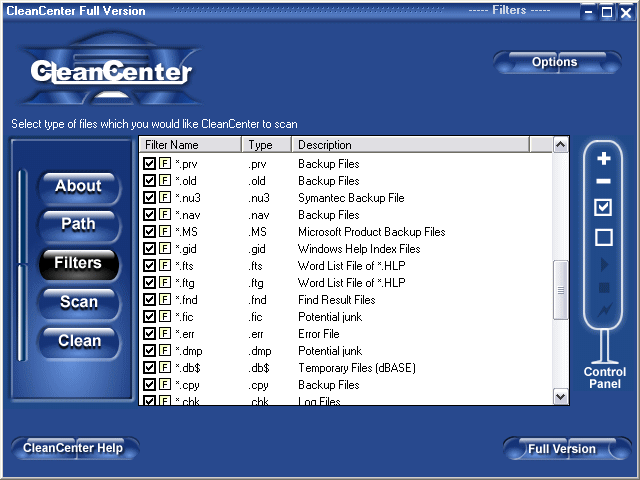This screenshot has height=480, width=640.
Task: Toggle the *.dmp filter checkbox
Action: coord(149,351)
